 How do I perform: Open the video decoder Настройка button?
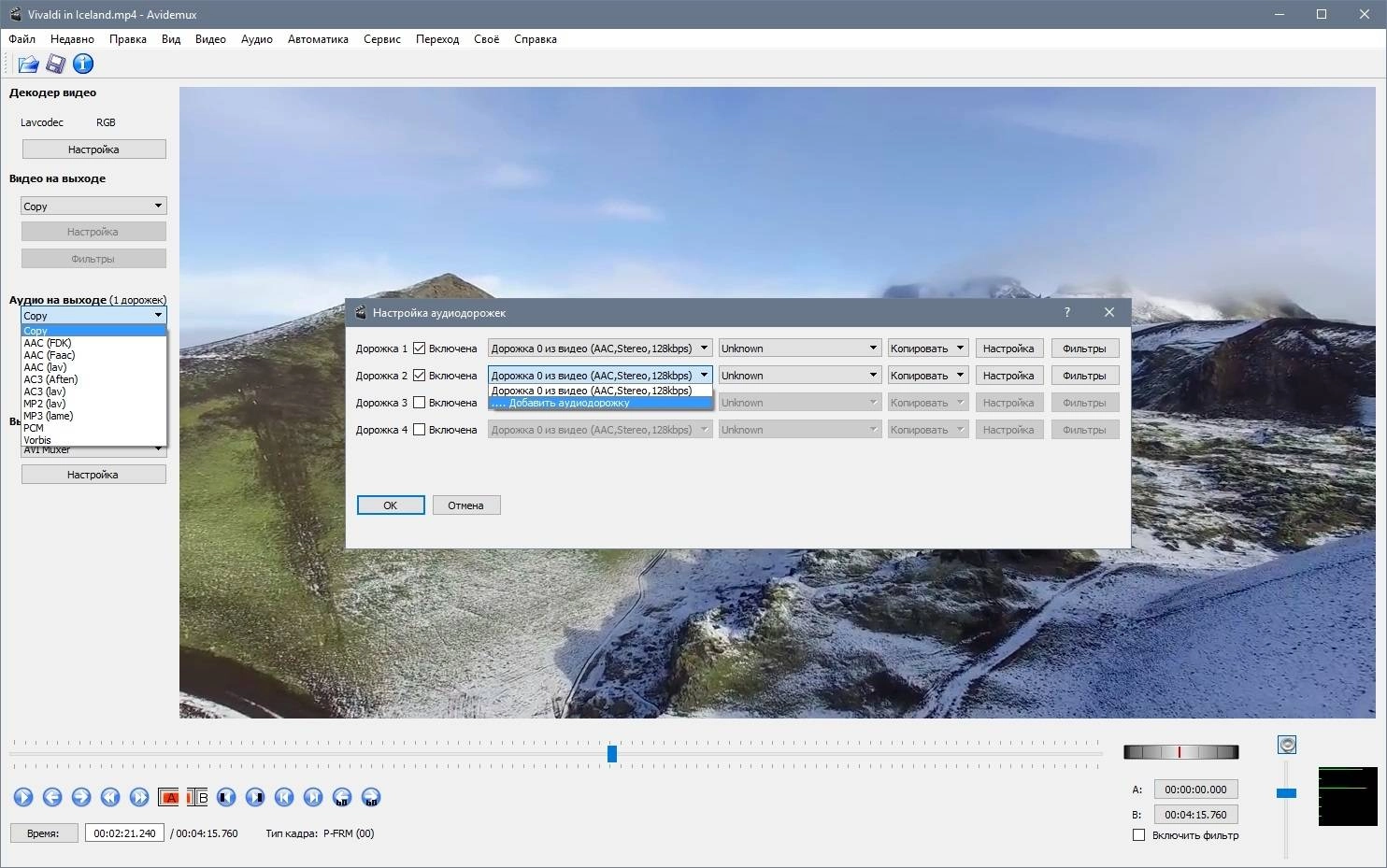pos(93,149)
